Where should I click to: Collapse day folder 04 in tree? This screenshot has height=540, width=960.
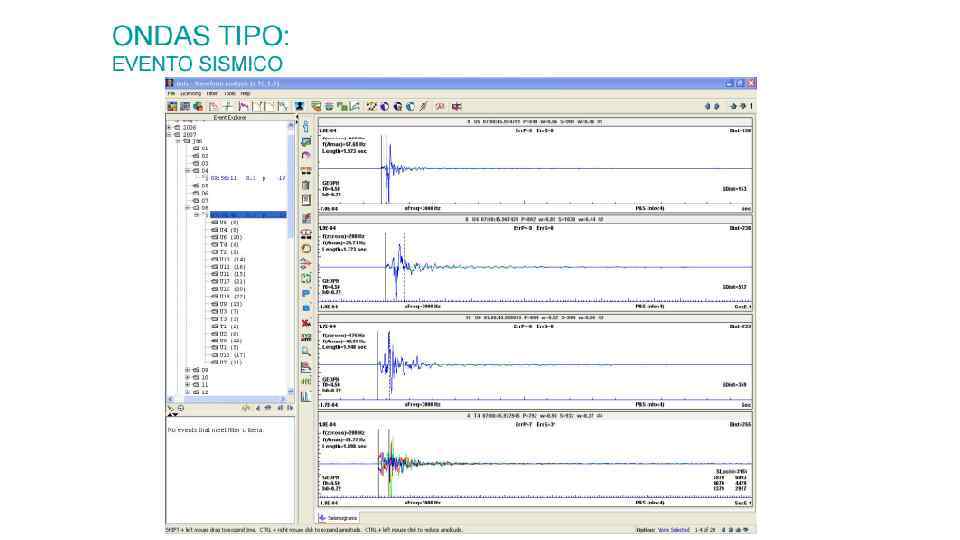coord(188,171)
